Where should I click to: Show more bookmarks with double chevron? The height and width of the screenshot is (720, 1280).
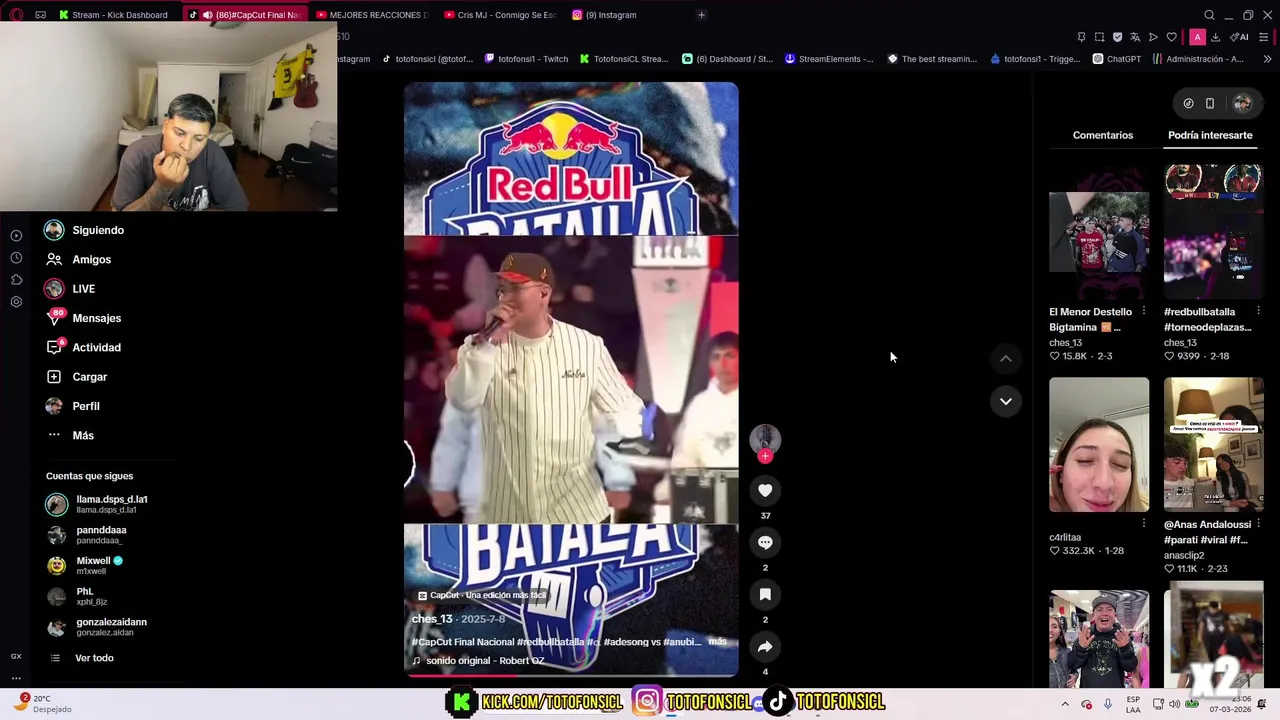(1267, 59)
